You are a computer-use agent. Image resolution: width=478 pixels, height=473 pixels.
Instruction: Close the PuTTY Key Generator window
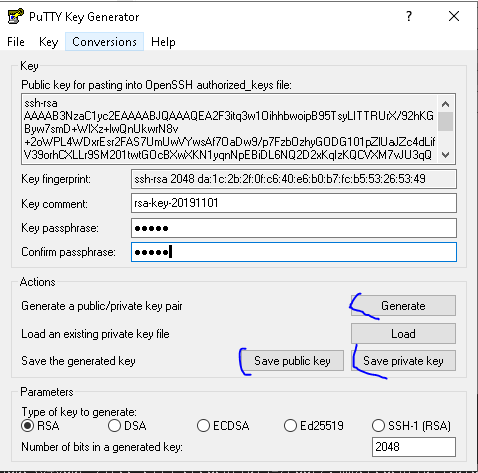pyautogui.click(x=454, y=16)
